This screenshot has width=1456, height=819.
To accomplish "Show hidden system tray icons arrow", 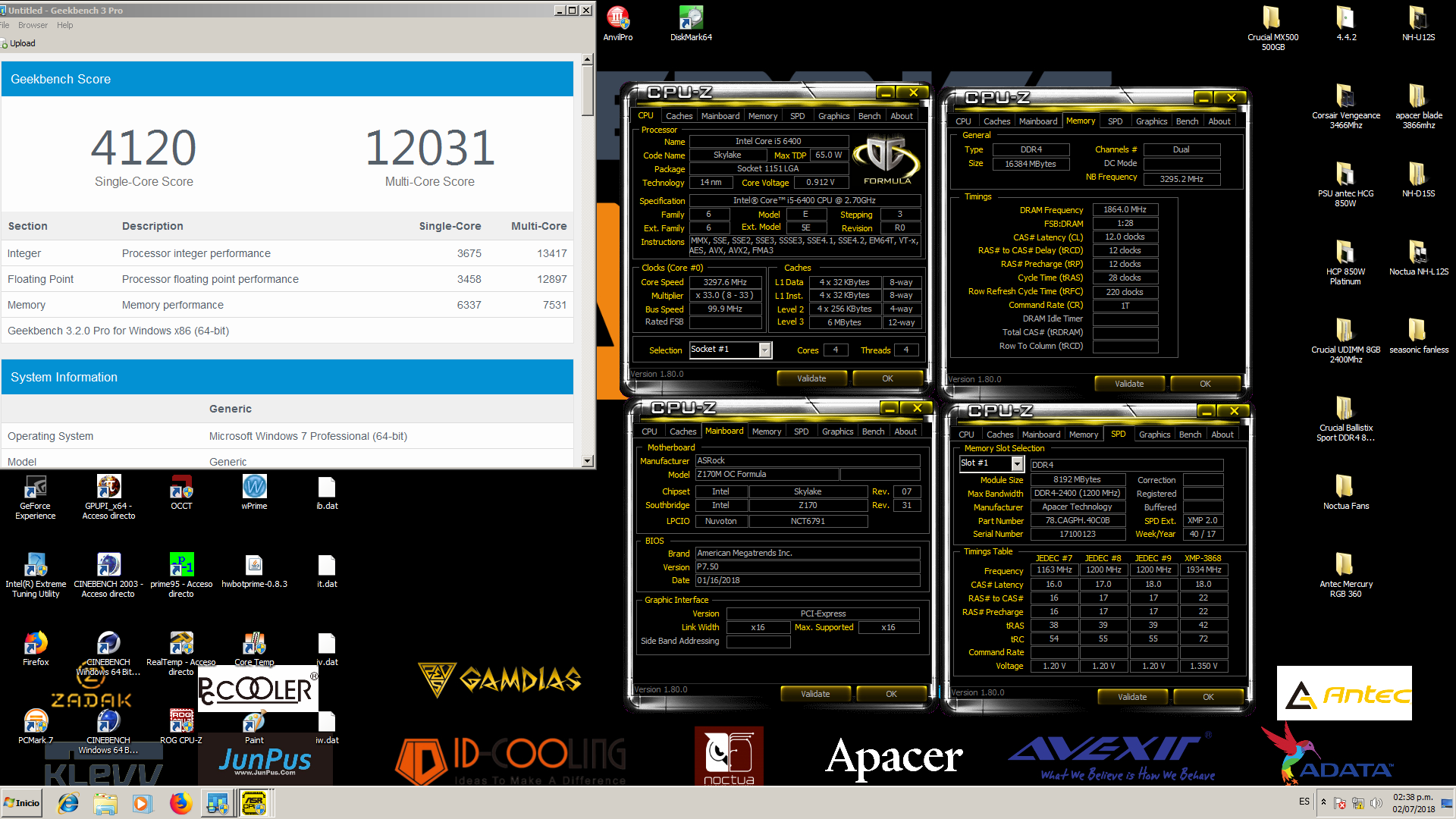I will coord(1323,802).
